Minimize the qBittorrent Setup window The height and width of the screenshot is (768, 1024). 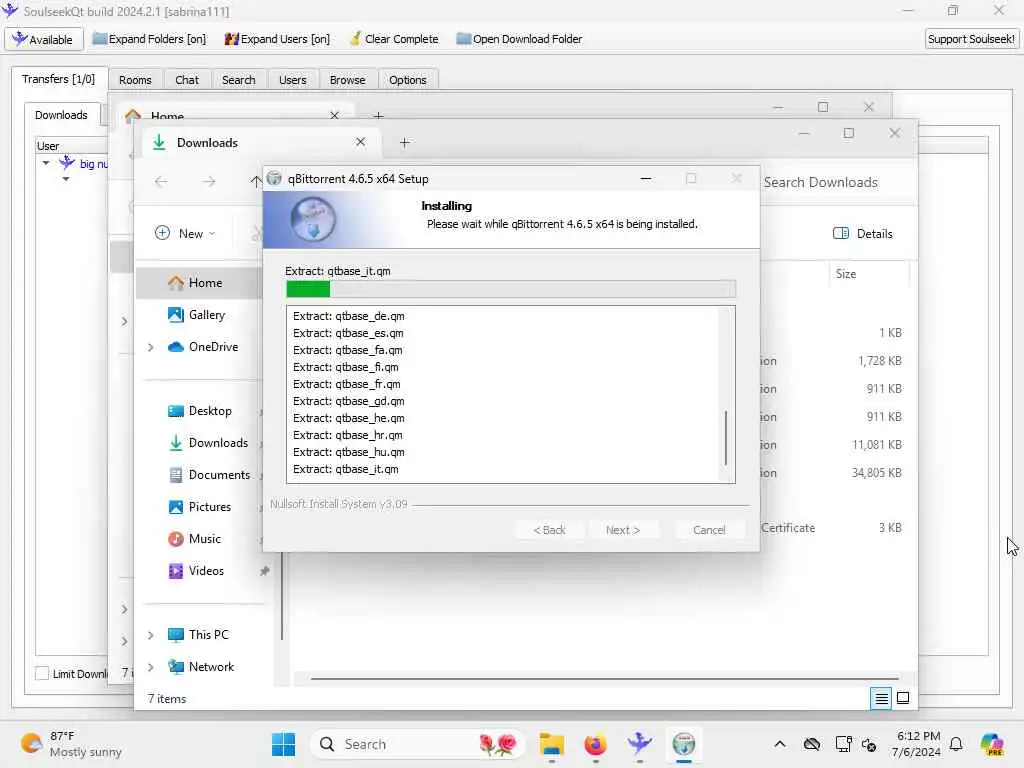point(646,178)
